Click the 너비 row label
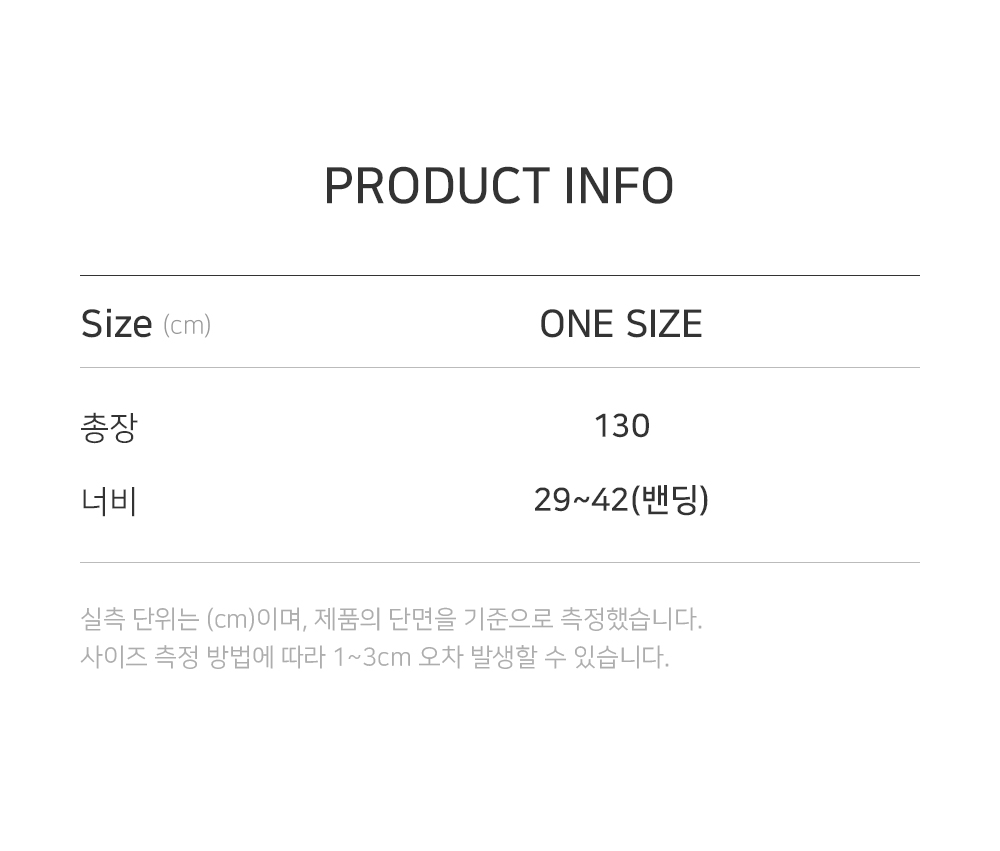1000x851 pixels. pos(108,500)
